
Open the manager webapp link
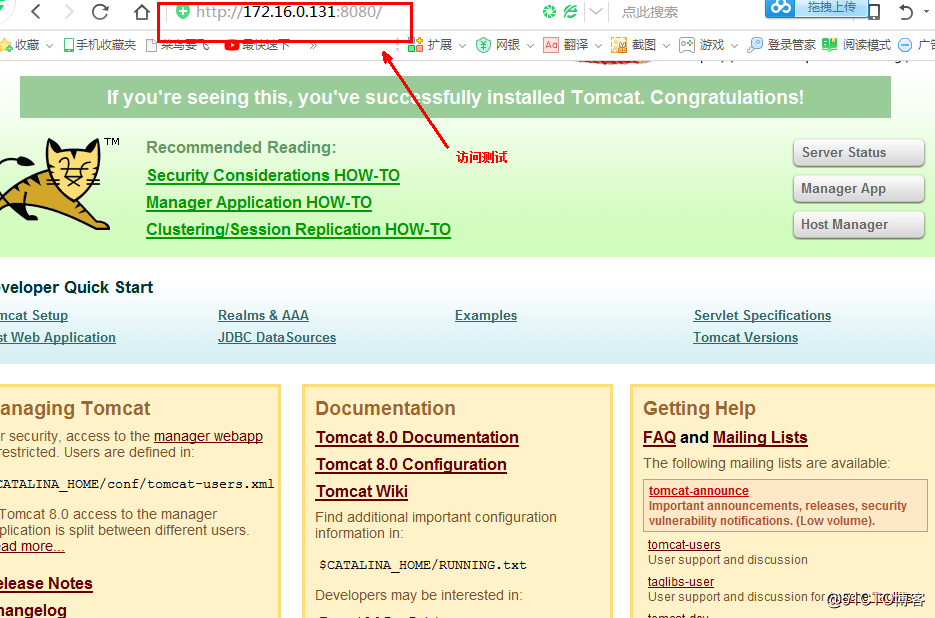click(x=208, y=436)
